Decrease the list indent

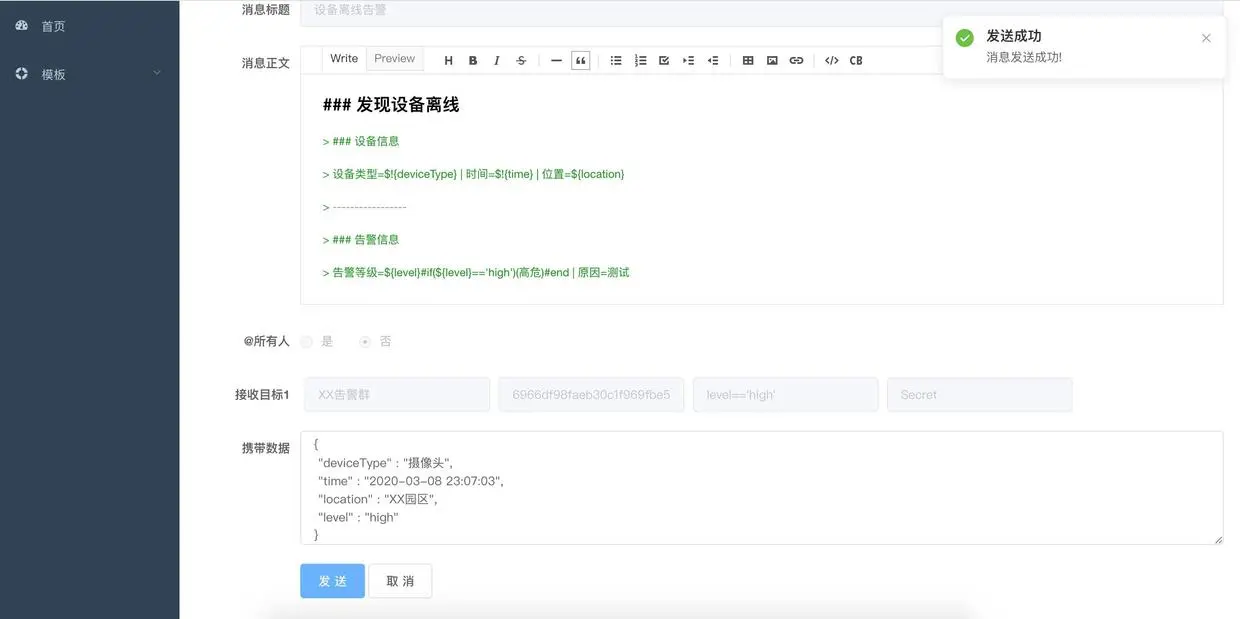713,61
